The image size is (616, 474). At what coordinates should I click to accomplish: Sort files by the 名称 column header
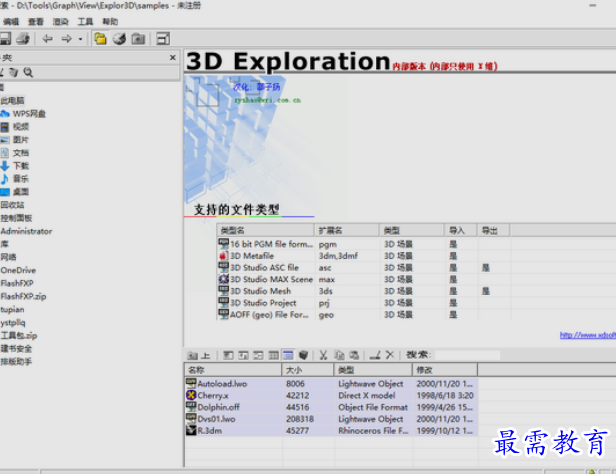(x=233, y=370)
